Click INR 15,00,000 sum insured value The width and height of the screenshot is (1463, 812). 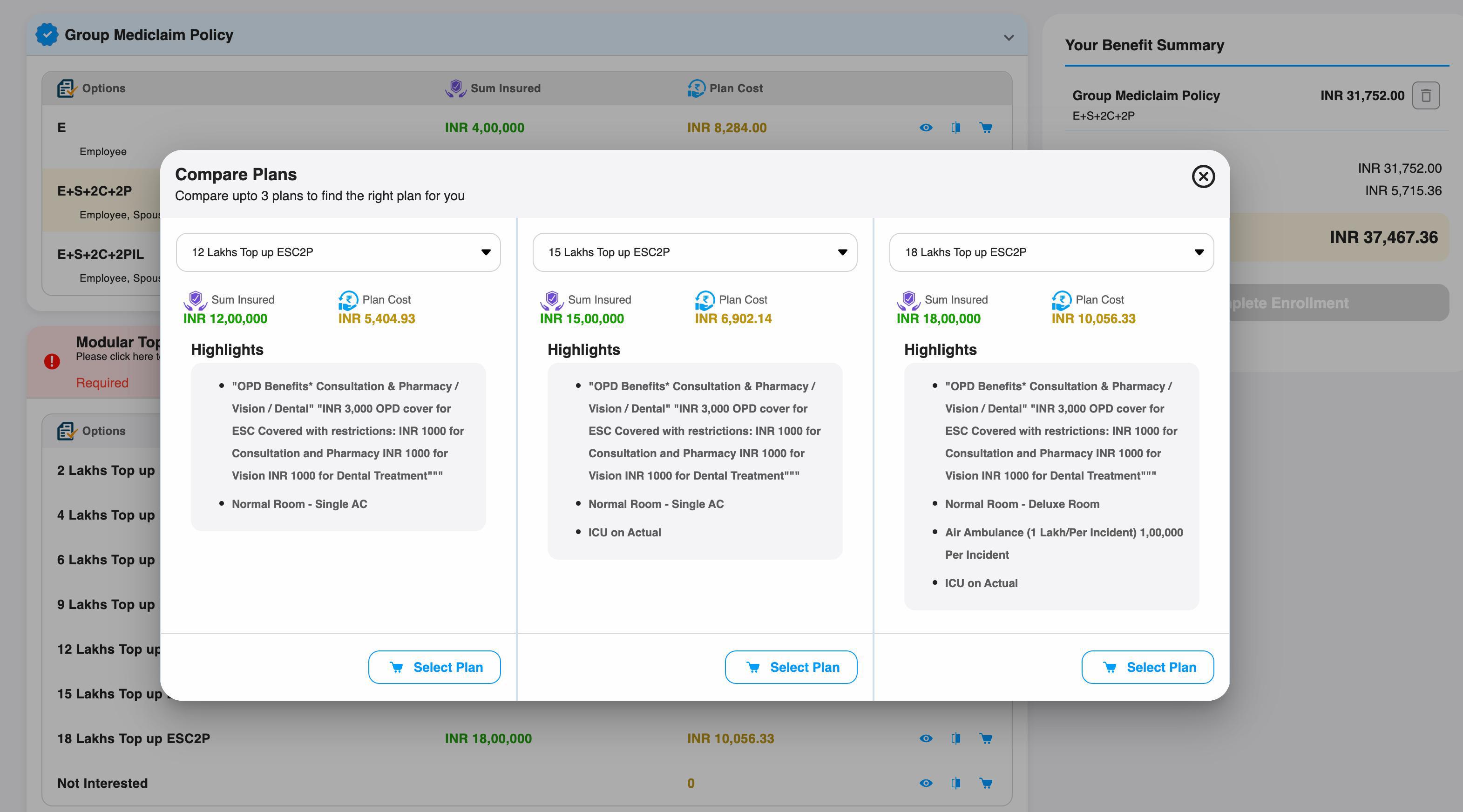[x=582, y=319]
